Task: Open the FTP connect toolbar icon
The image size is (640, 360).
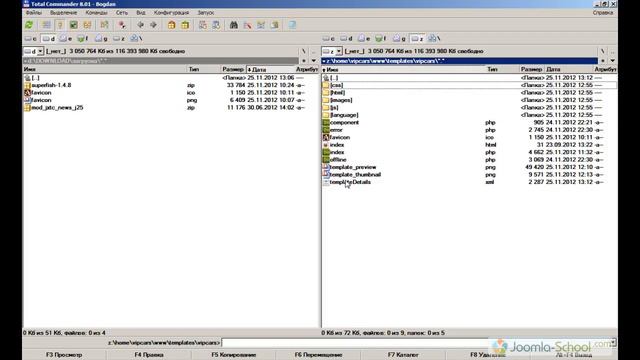Action: click(x=202, y=25)
